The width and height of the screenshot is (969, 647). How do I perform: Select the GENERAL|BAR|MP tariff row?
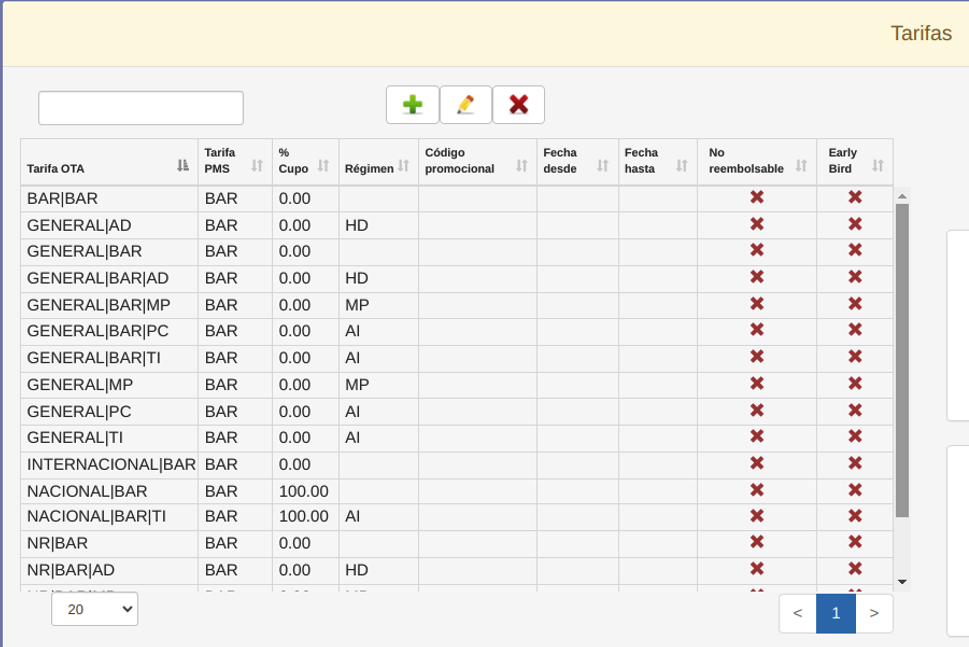point(457,305)
